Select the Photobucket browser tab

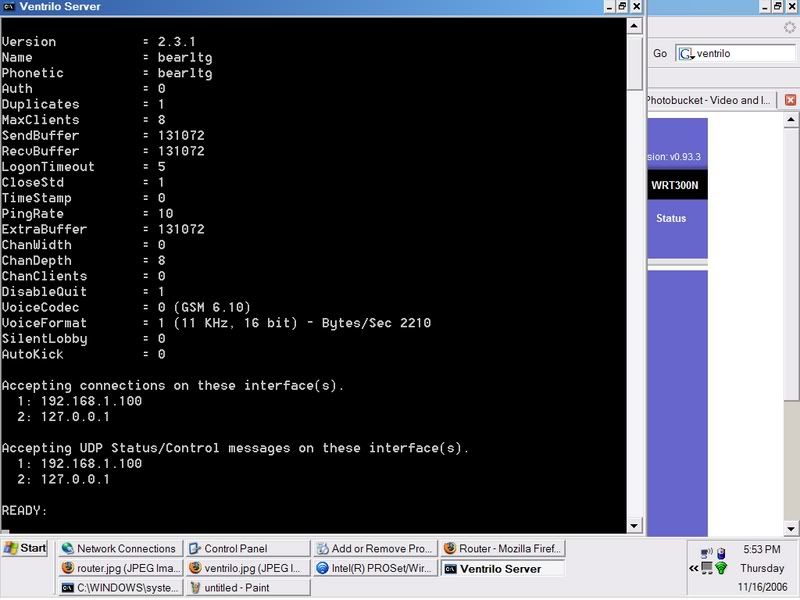point(710,100)
